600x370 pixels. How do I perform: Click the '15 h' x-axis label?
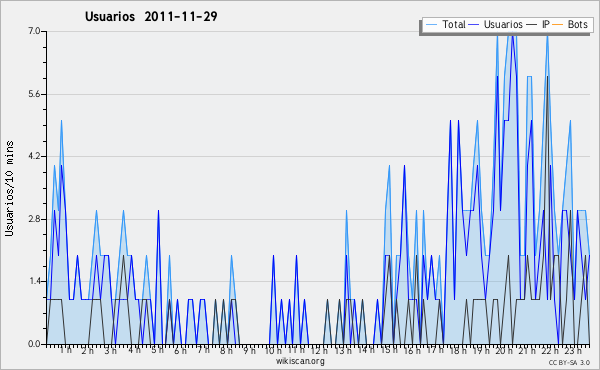389,350
